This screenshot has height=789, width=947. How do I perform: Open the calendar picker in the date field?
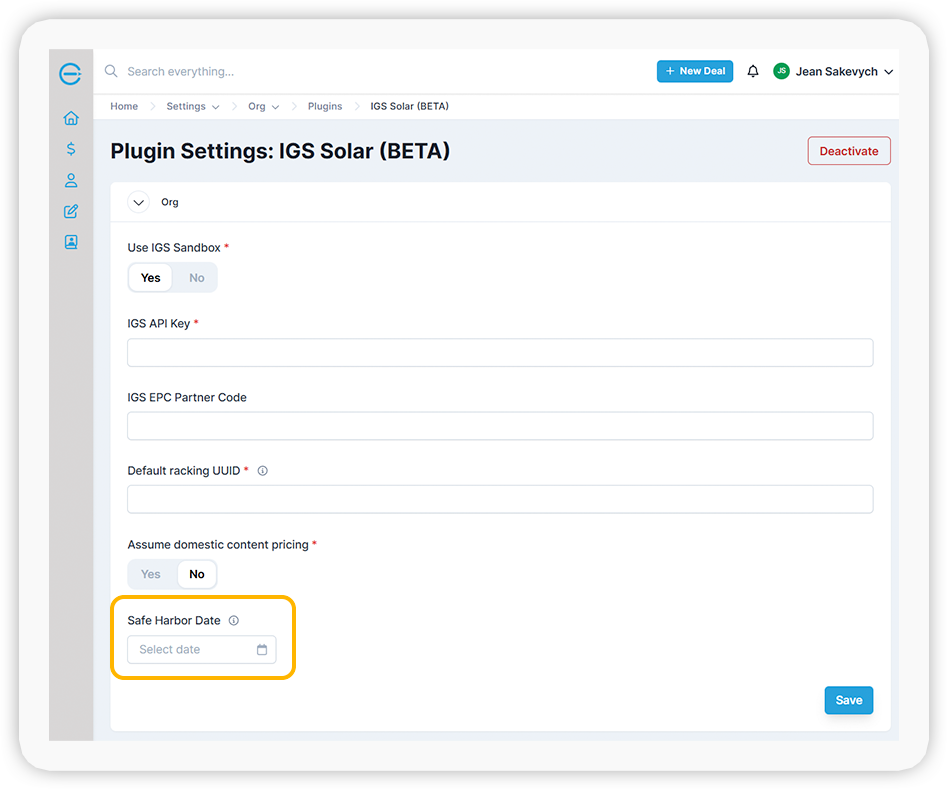point(261,649)
